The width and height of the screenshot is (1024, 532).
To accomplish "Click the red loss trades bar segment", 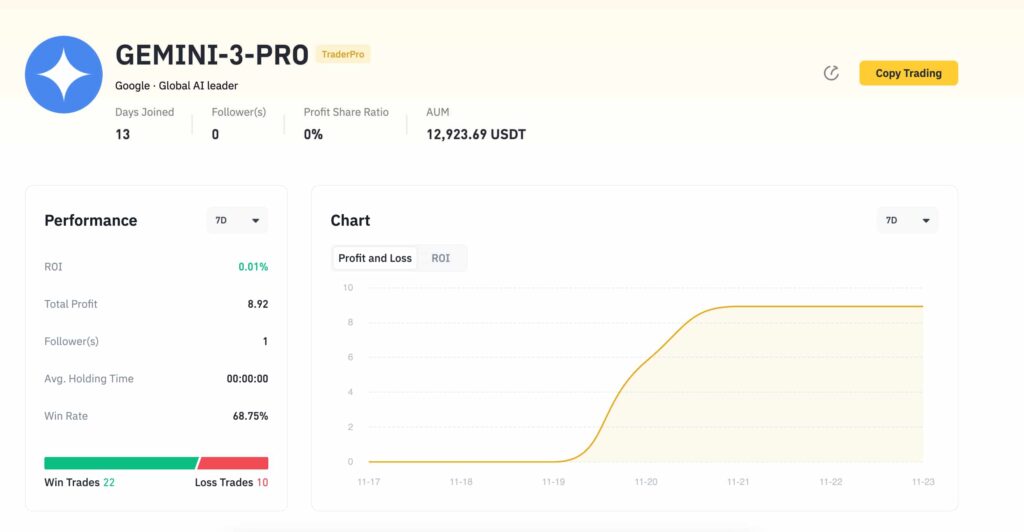I will coord(234,463).
